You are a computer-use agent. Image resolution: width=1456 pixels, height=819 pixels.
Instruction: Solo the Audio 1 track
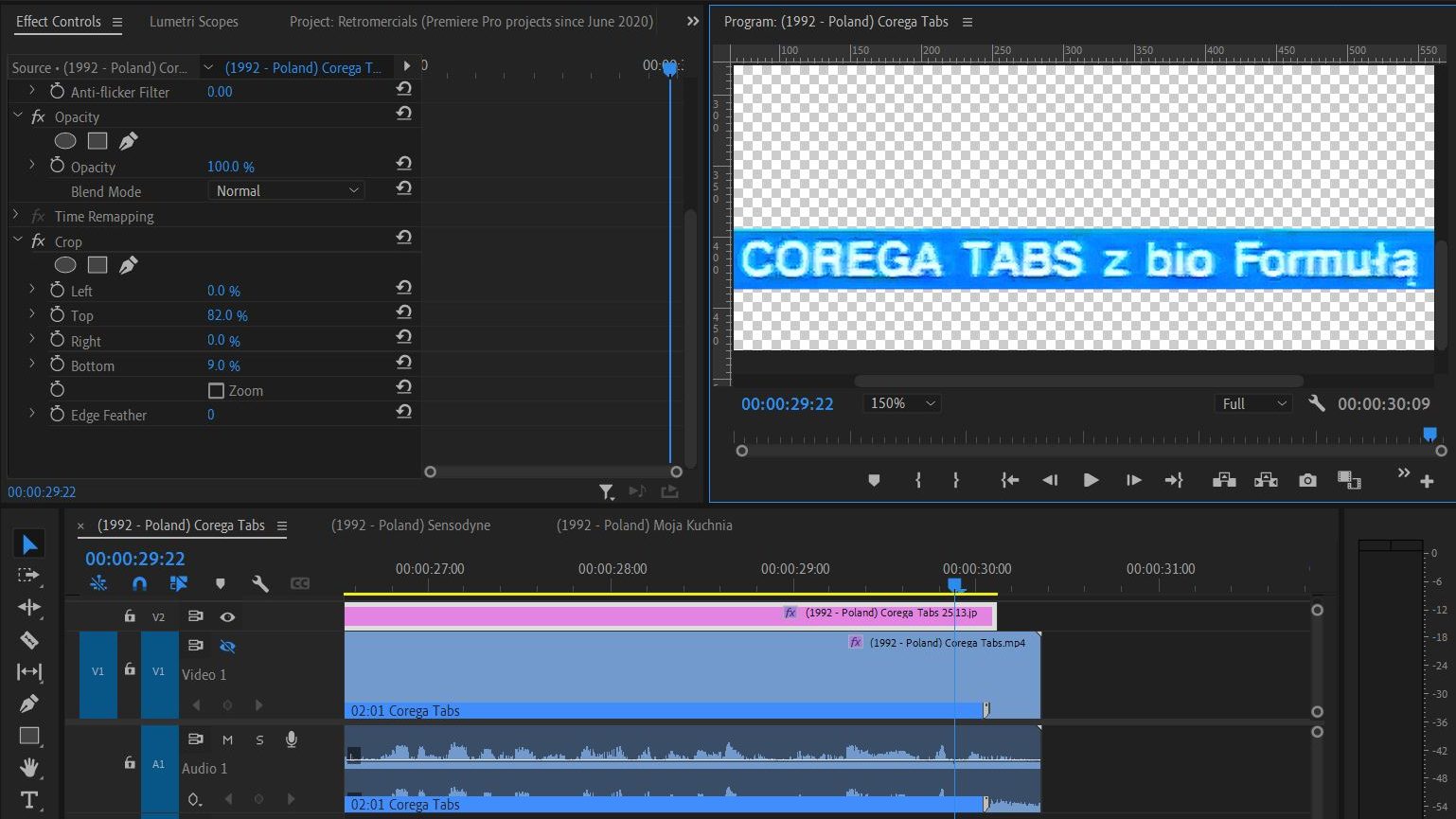click(x=259, y=739)
